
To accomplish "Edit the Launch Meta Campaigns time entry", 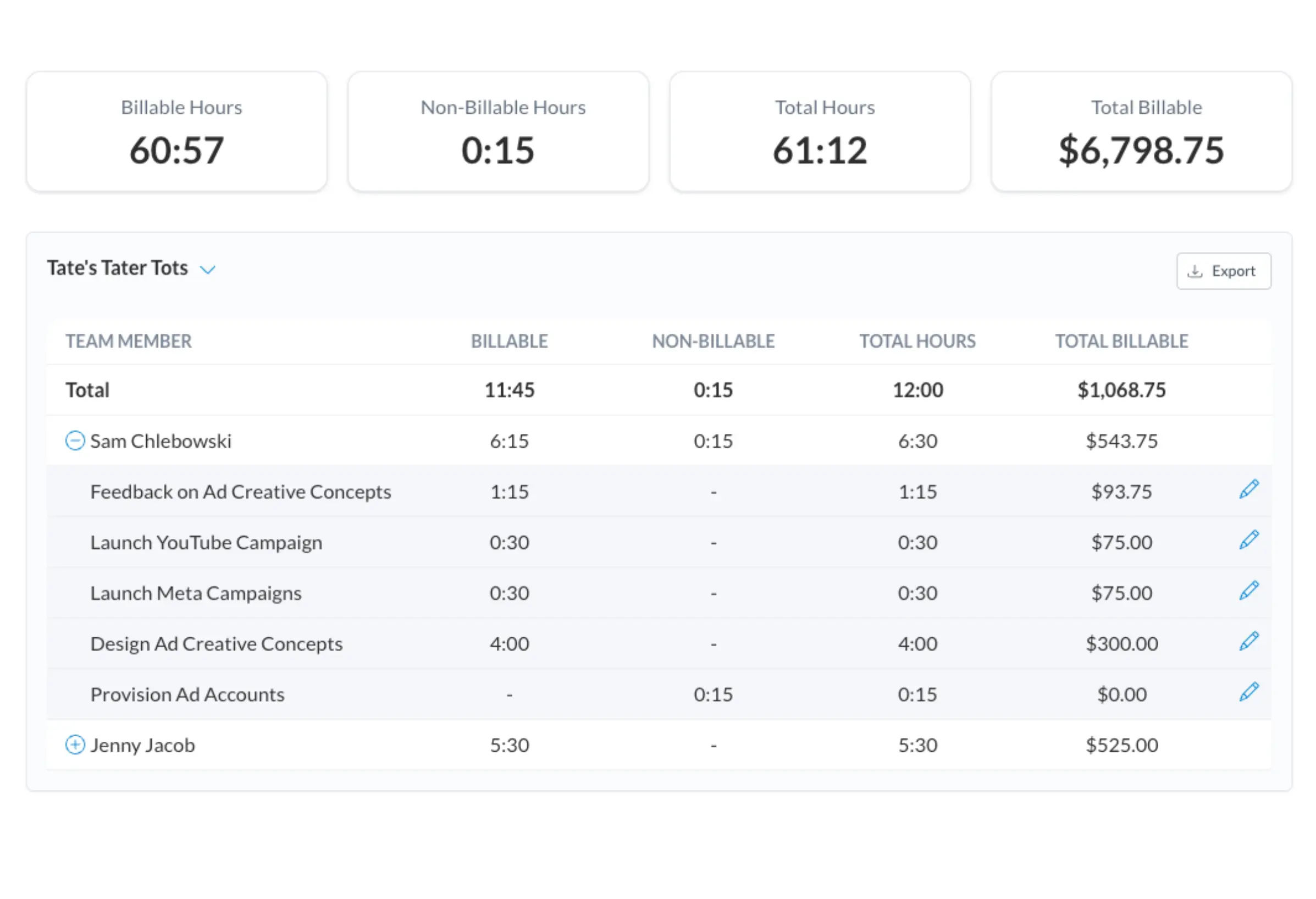I will coord(1248,591).
